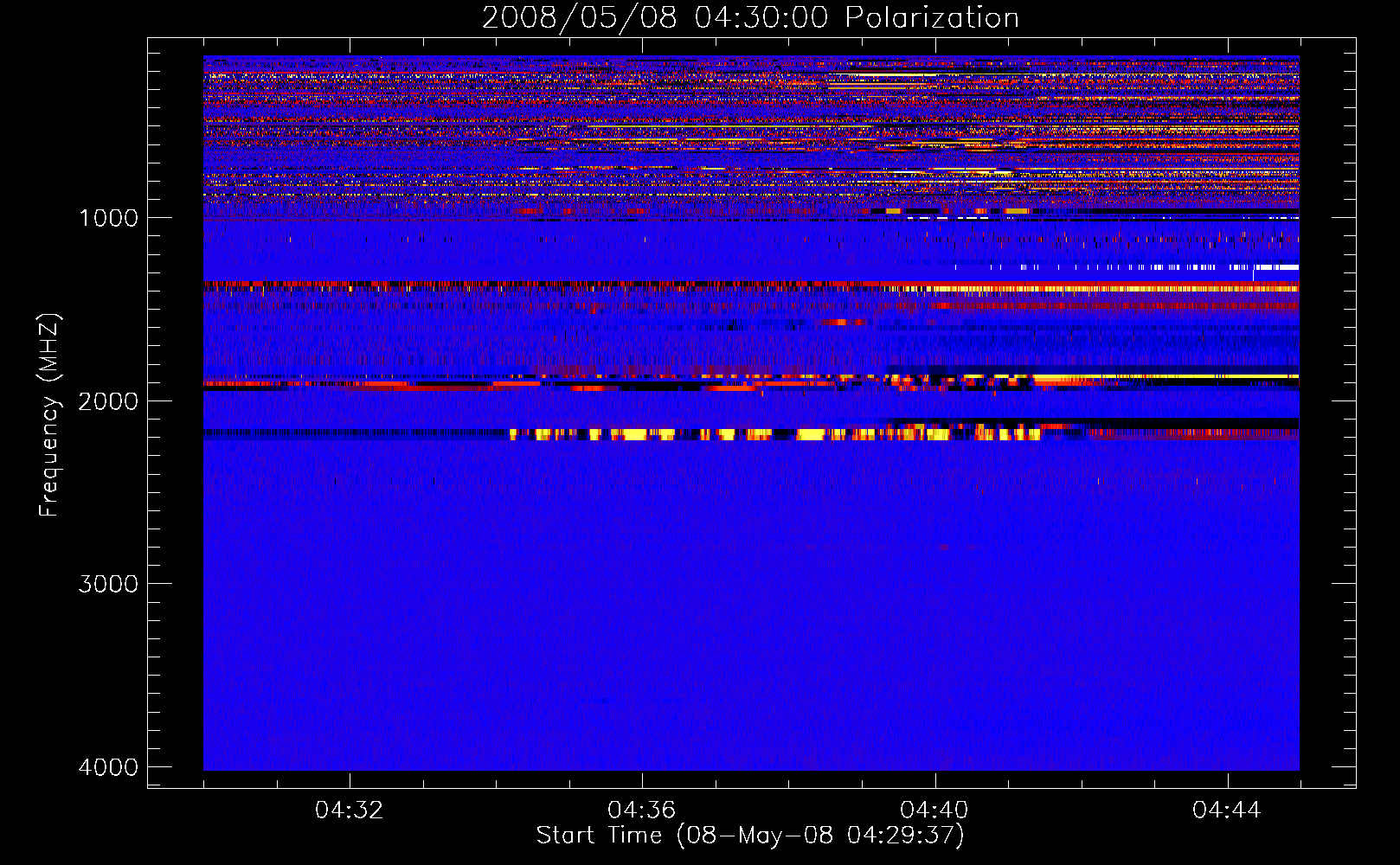This screenshot has height=865, width=1400.
Task: Click the 'Frequency (MHZ)' y-axis label
Action: (x=49, y=415)
